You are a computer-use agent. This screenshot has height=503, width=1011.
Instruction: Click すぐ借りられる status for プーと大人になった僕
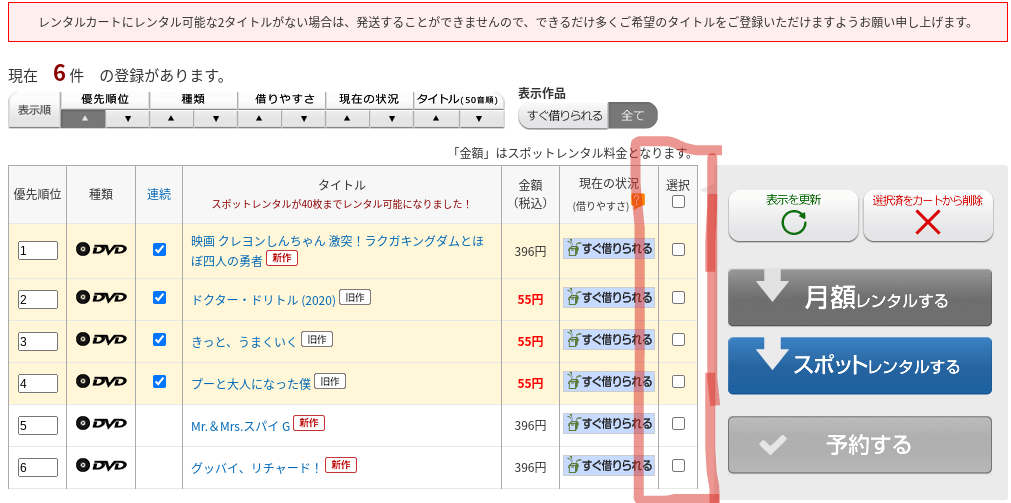coord(609,381)
